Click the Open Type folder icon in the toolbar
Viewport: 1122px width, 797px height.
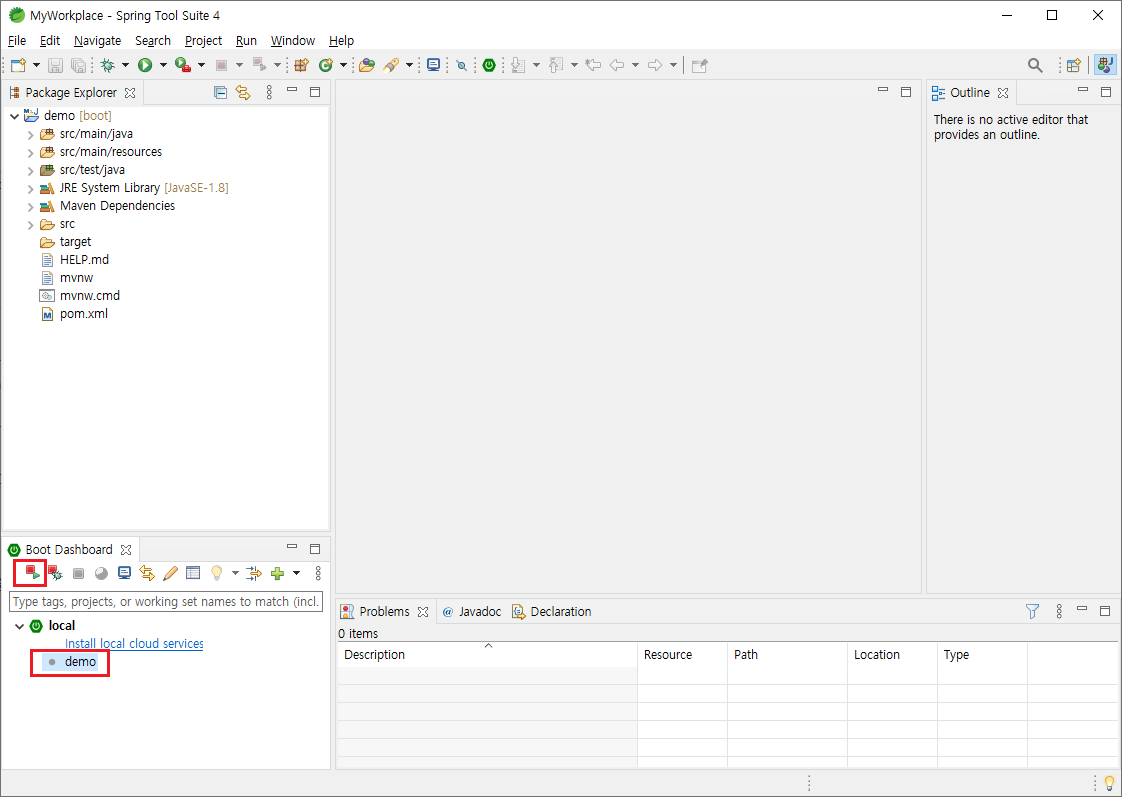(367, 65)
